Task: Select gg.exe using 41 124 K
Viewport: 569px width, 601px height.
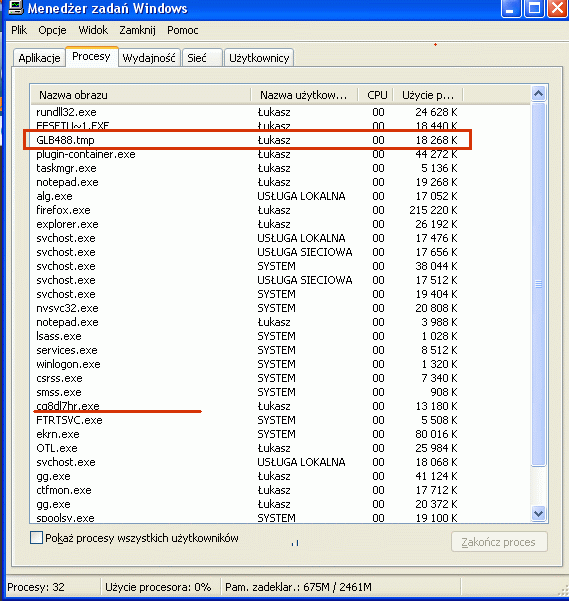Action: pos(246,476)
